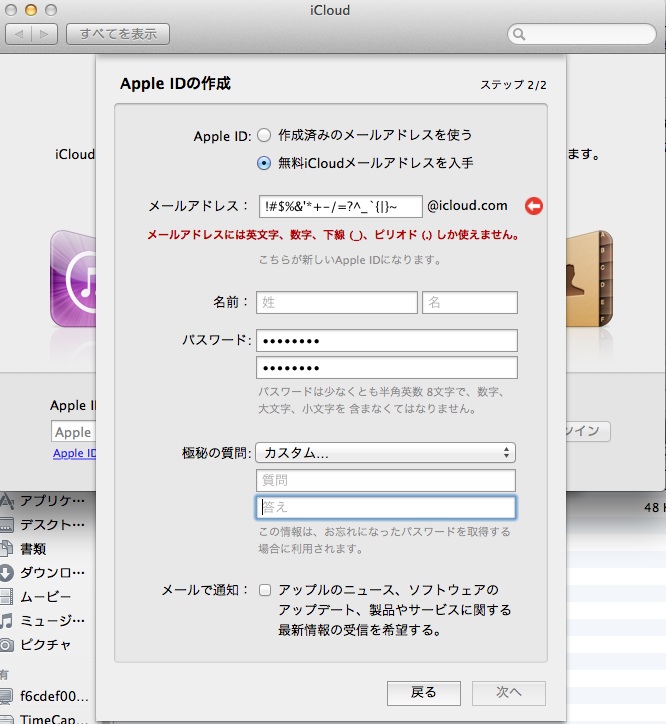666x724 pixels.
Task: Click the 戻る back button
Action: pyautogui.click(x=424, y=693)
